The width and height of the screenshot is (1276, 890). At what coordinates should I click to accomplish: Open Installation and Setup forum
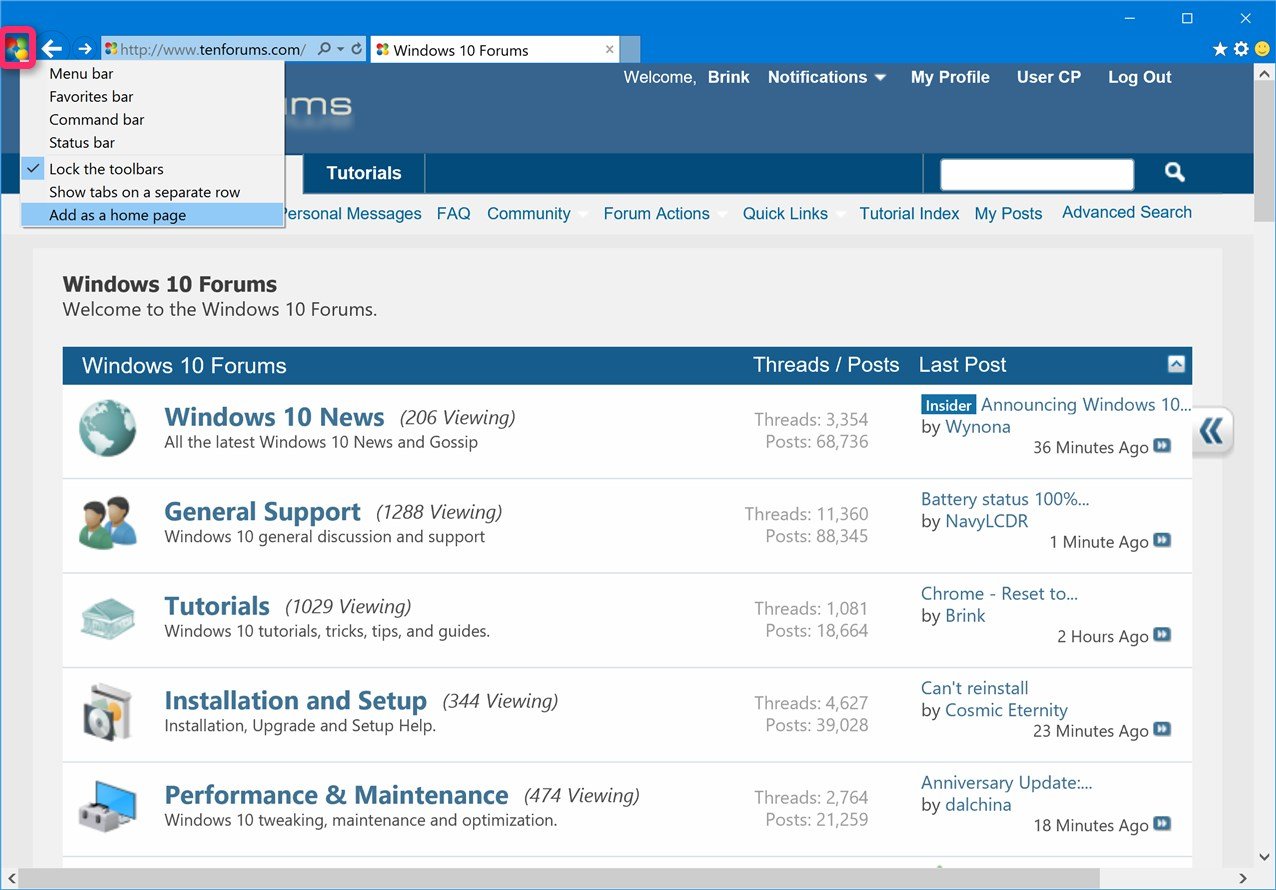point(295,700)
